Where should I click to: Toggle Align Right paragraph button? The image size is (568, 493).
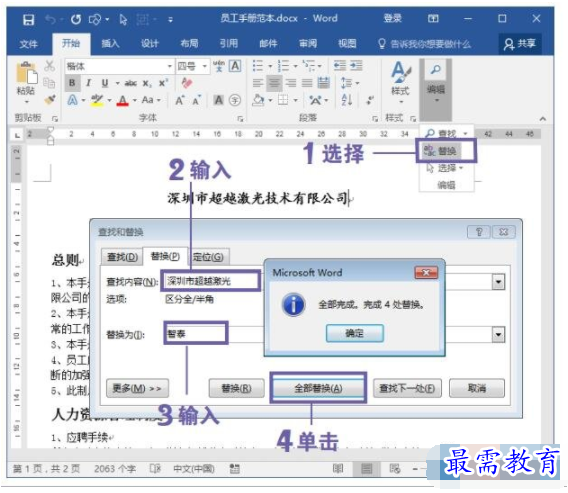coord(291,83)
